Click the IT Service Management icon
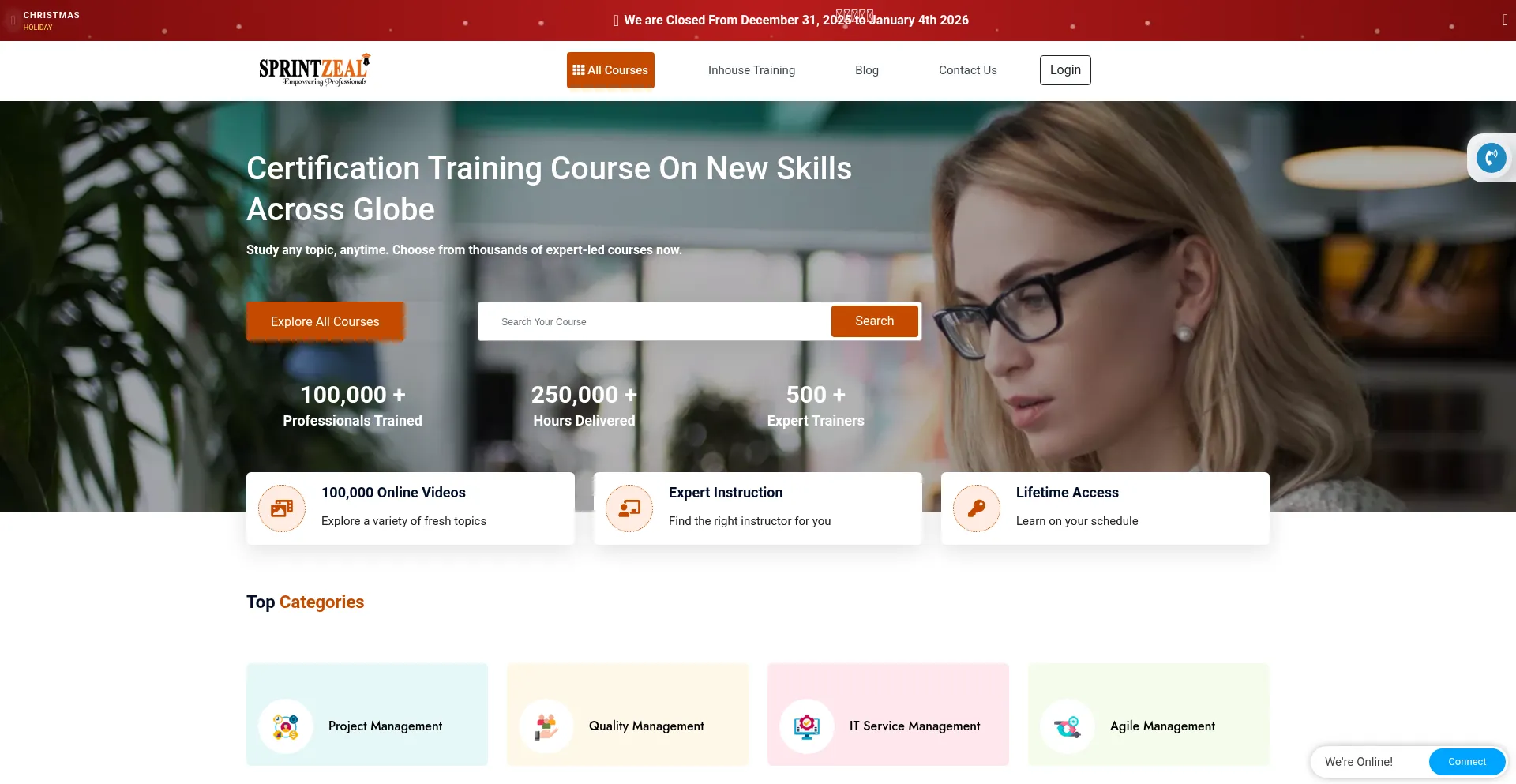 (x=807, y=726)
